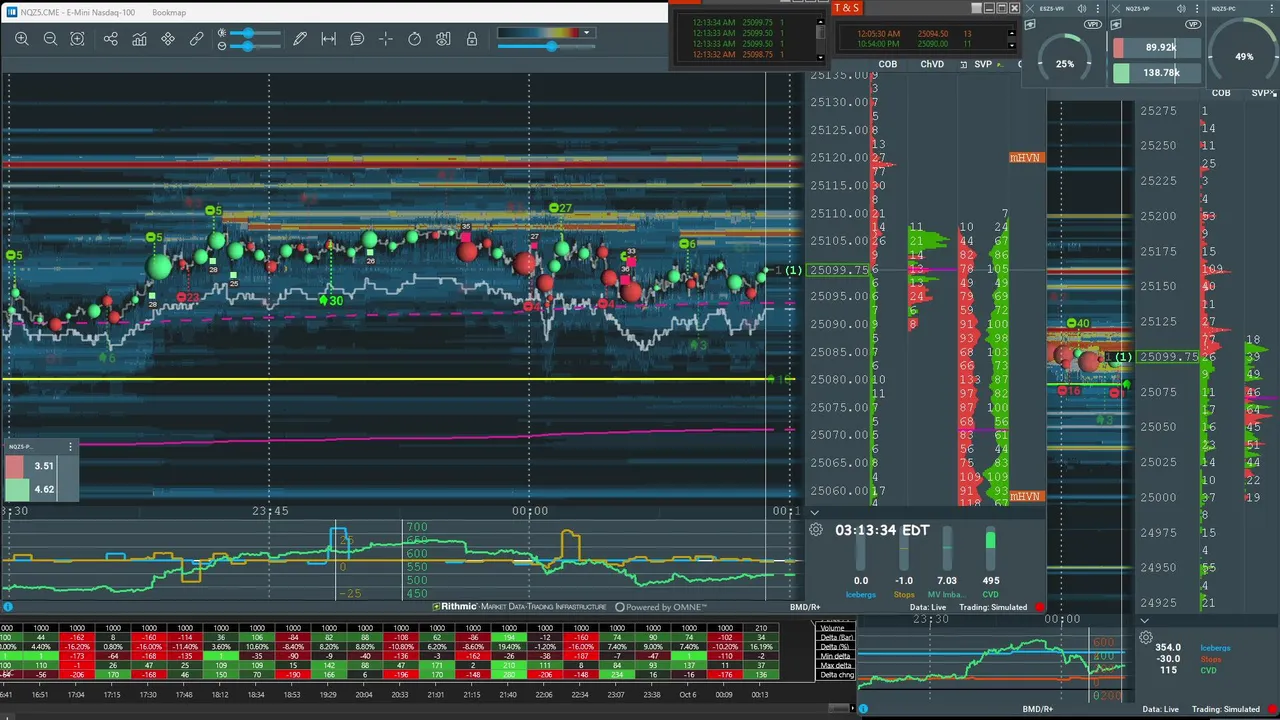1280x720 pixels.
Task: Click the zoom in magnifier icon
Action: (22, 39)
